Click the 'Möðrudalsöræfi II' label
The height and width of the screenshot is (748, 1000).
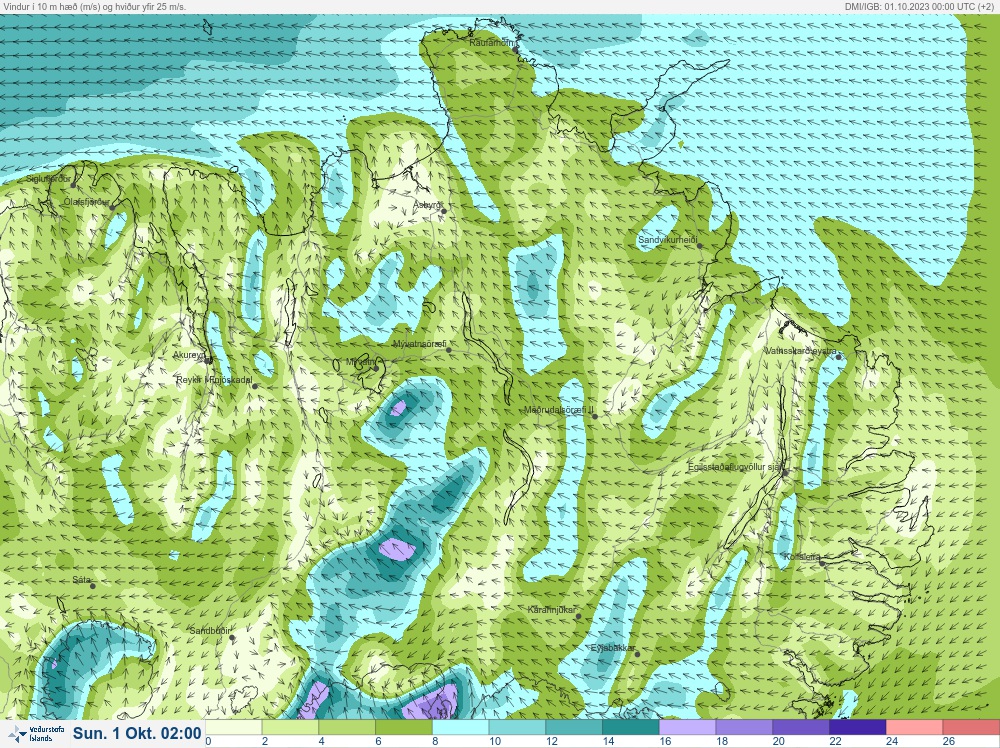[559, 410]
